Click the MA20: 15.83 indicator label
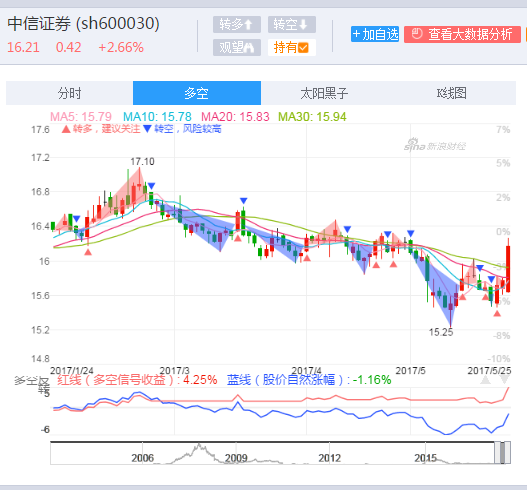Screen dimensions: 527x490 tap(235, 117)
